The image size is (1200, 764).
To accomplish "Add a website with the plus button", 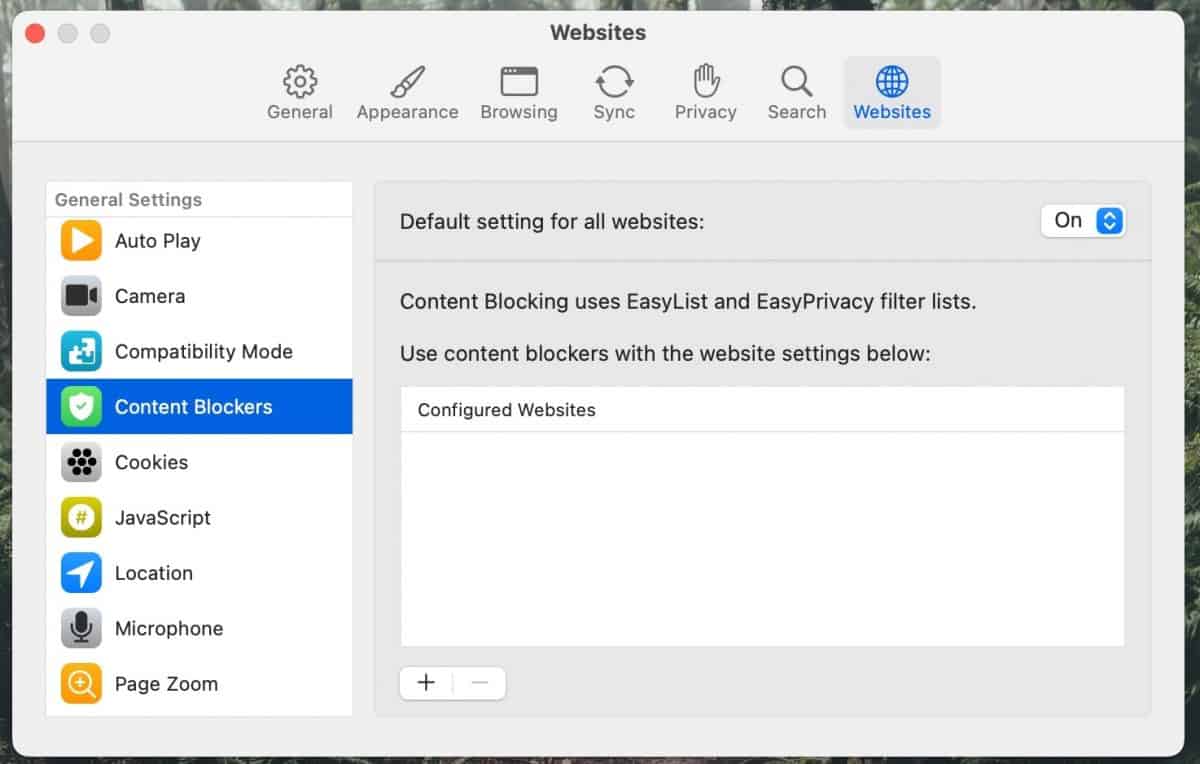I will (426, 682).
